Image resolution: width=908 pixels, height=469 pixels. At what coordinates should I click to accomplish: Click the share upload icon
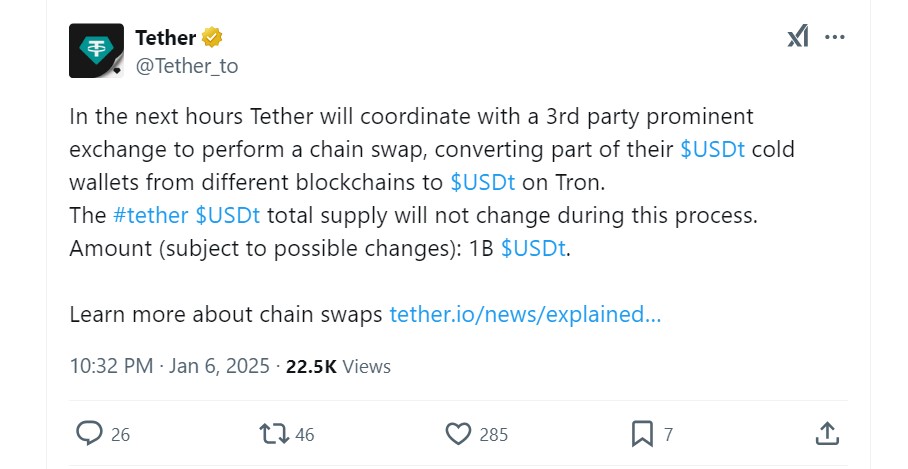[826, 433]
